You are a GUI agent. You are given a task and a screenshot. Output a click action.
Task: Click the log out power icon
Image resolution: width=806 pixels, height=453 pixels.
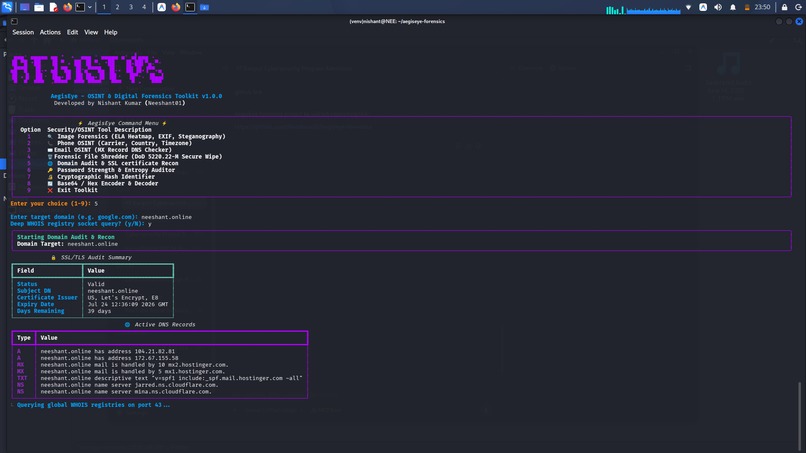coord(799,7)
